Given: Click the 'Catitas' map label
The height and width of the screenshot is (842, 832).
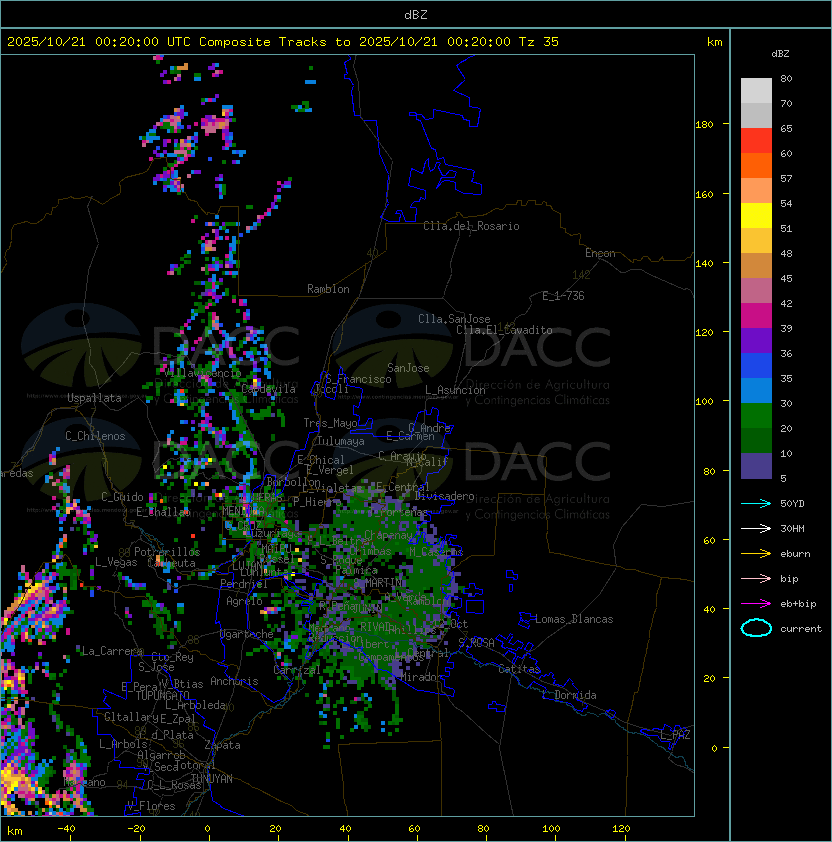Looking at the screenshot, I should click(519, 669).
